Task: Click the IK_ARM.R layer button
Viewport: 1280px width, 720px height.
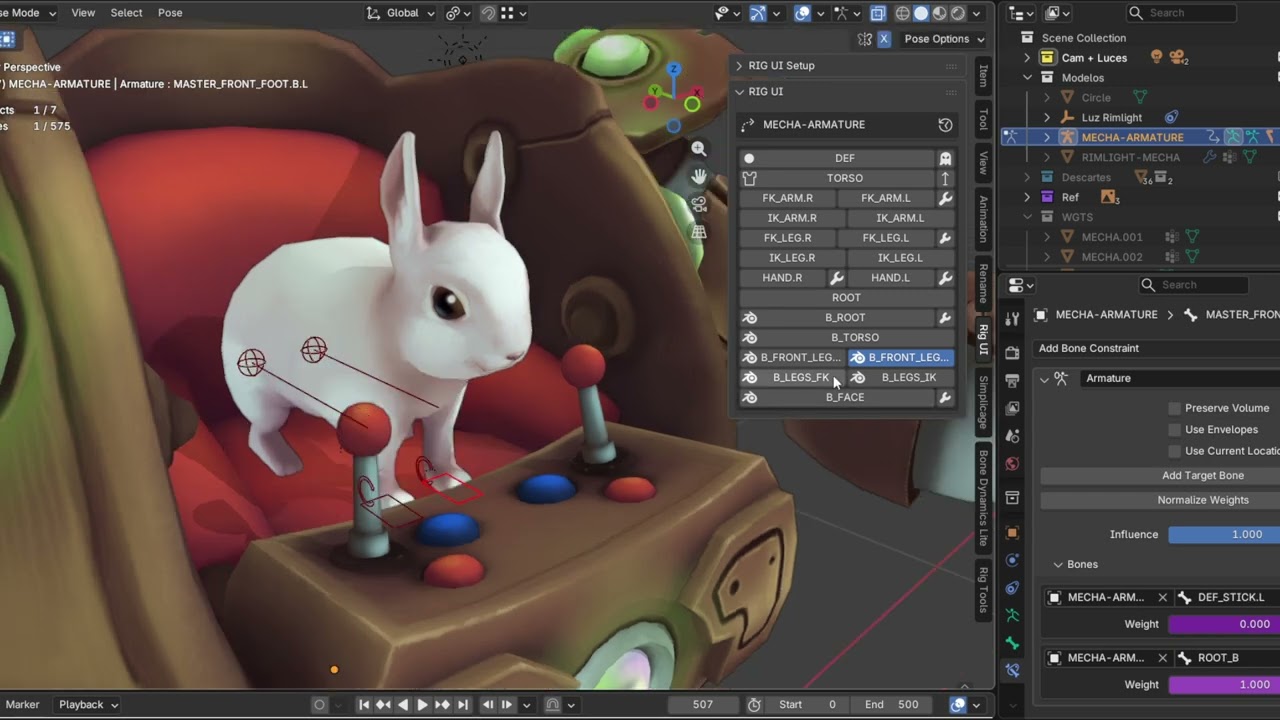Action: pos(792,218)
